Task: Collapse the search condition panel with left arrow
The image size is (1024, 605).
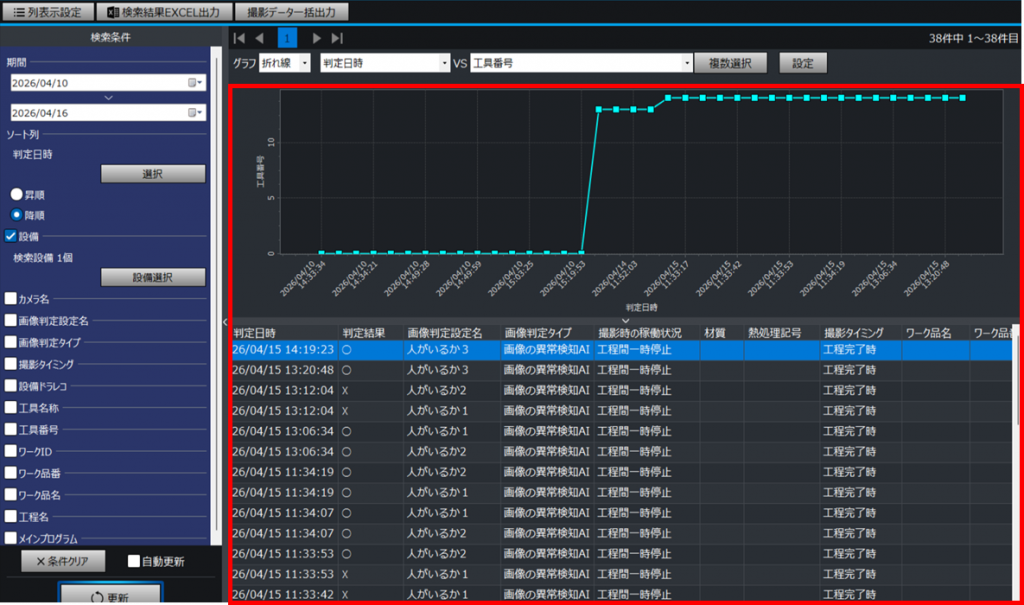Action: point(224,322)
